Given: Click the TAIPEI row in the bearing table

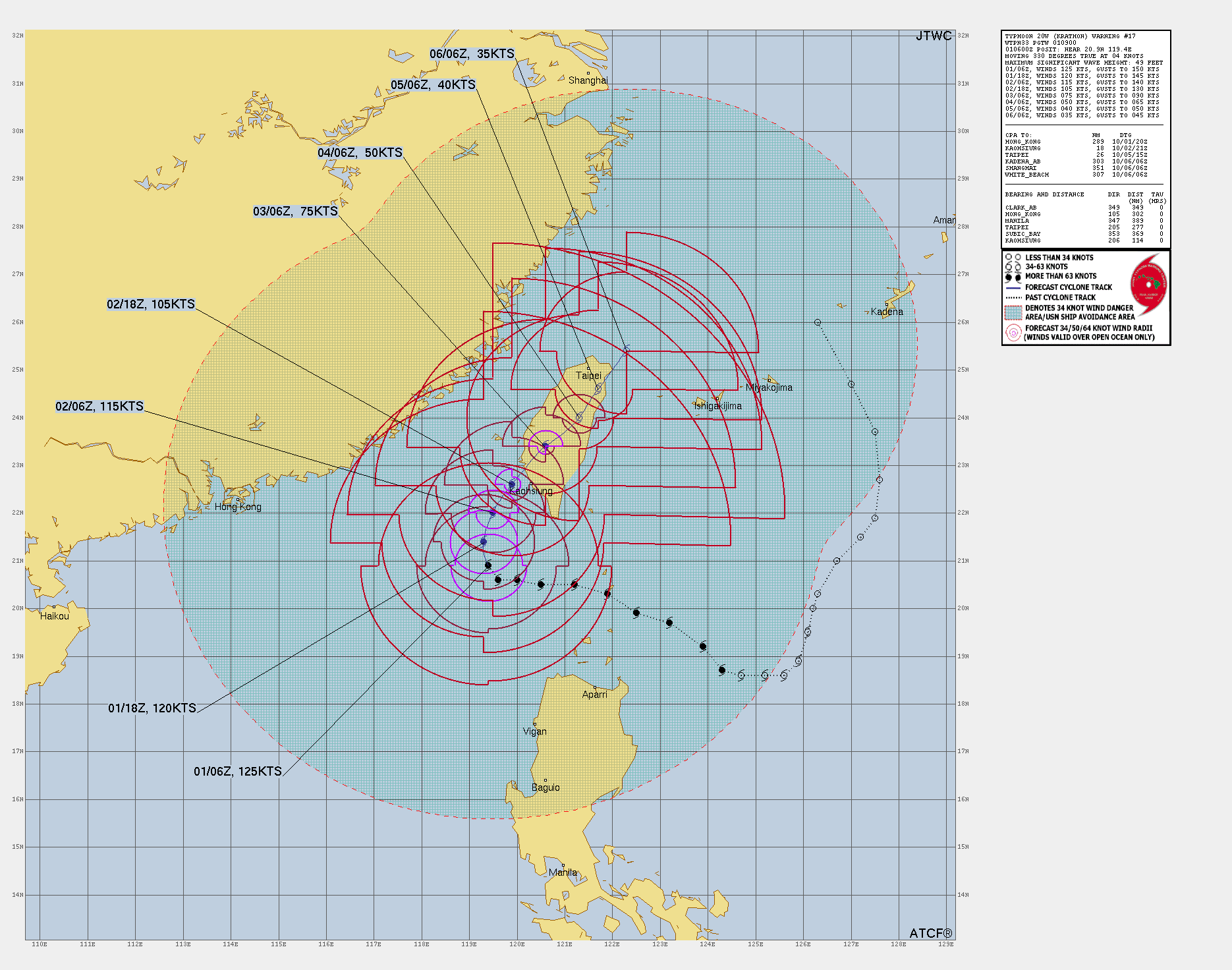Looking at the screenshot, I should [1084, 227].
